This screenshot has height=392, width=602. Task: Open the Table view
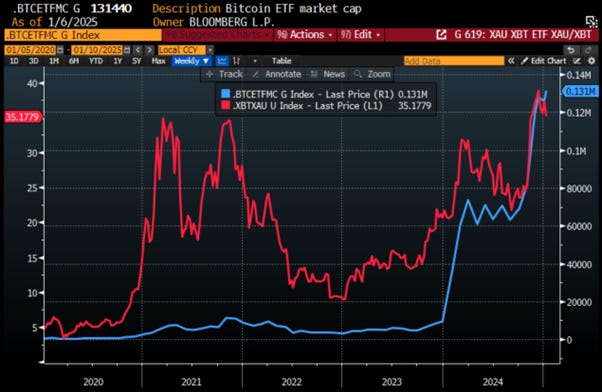coord(281,61)
